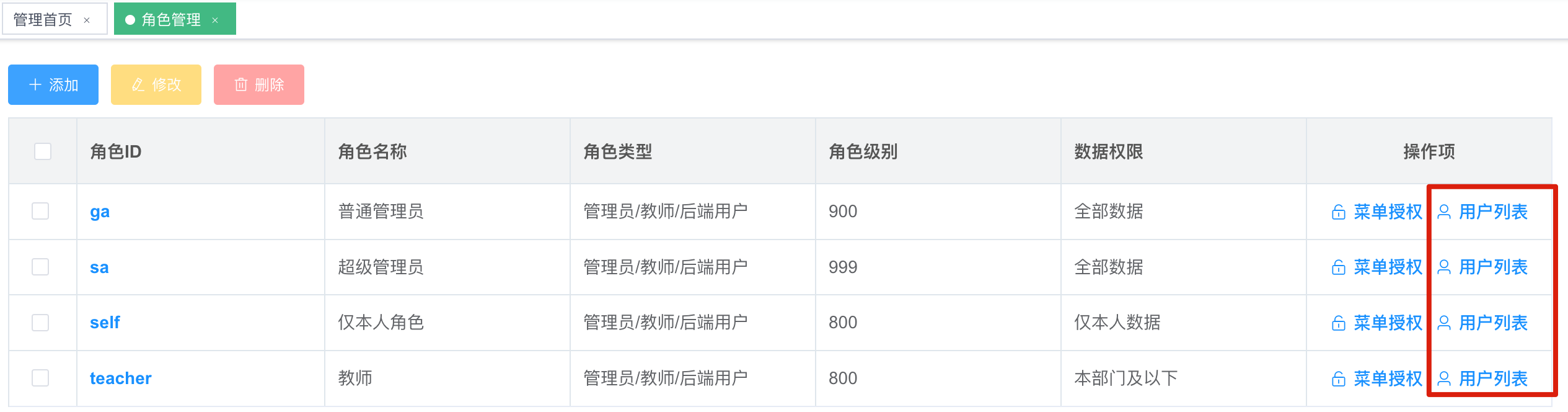The image size is (1568, 412).
Task: Open the self role ID link
Action: pyautogui.click(x=105, y=323)
